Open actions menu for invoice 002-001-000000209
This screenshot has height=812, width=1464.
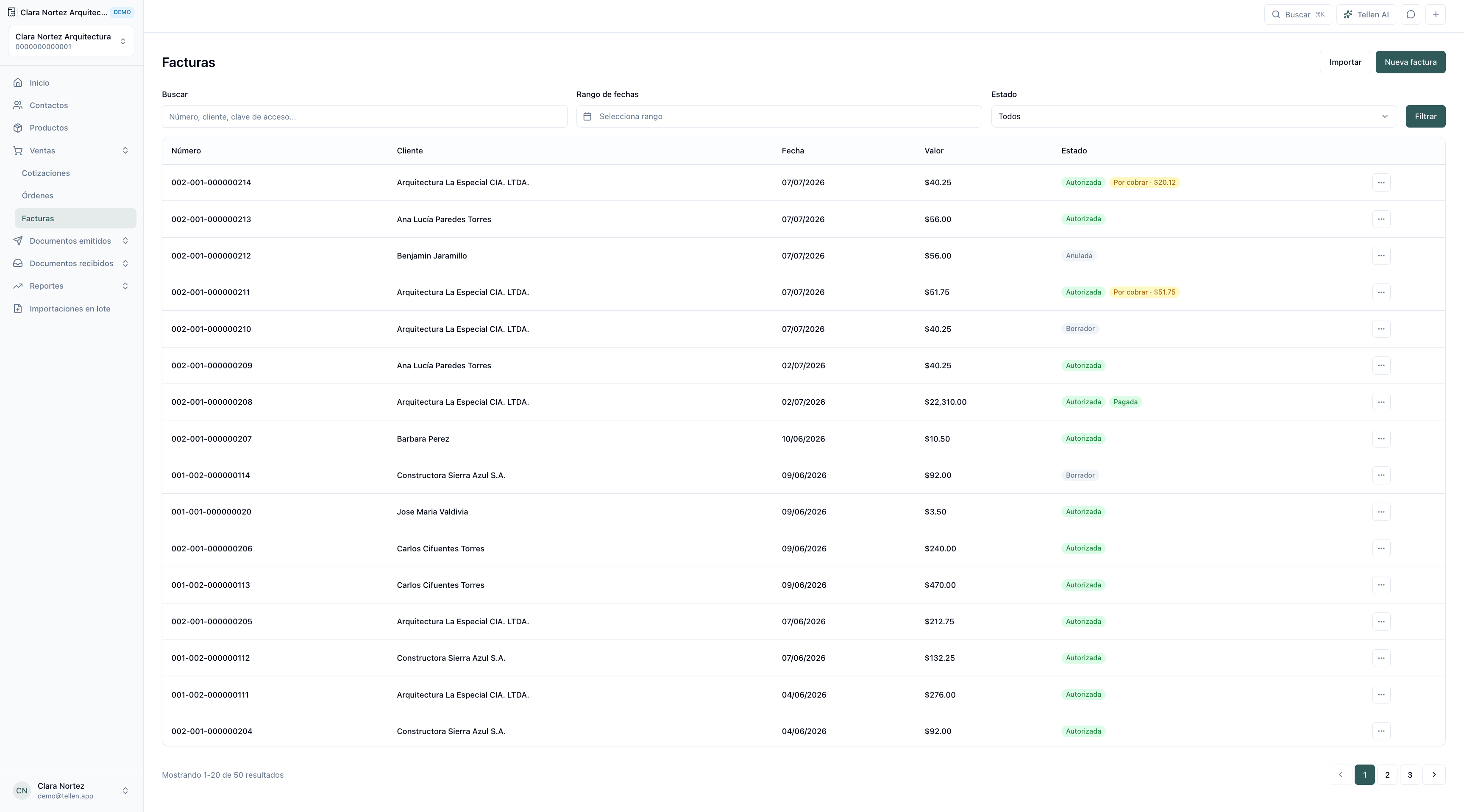(1381, 365)
